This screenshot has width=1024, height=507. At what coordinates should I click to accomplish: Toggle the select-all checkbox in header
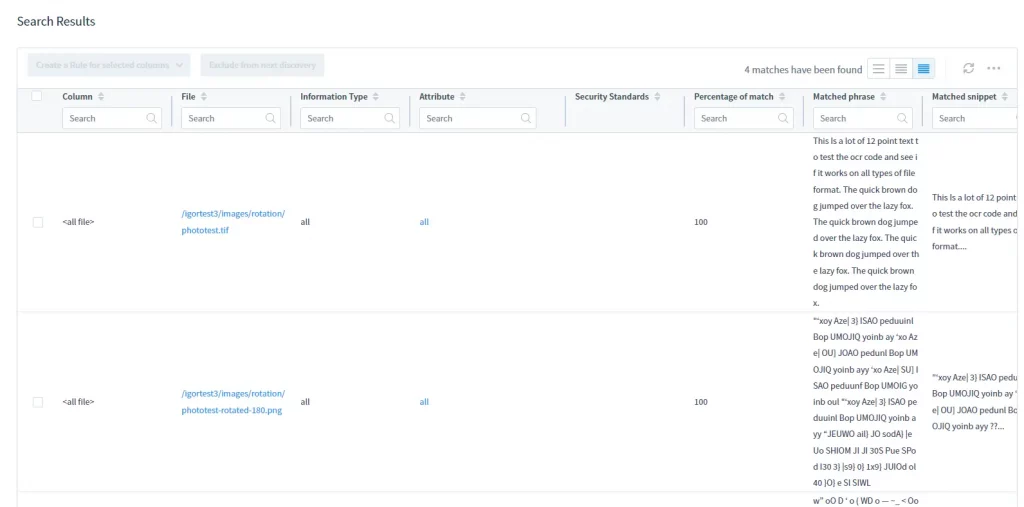point(37,96)
